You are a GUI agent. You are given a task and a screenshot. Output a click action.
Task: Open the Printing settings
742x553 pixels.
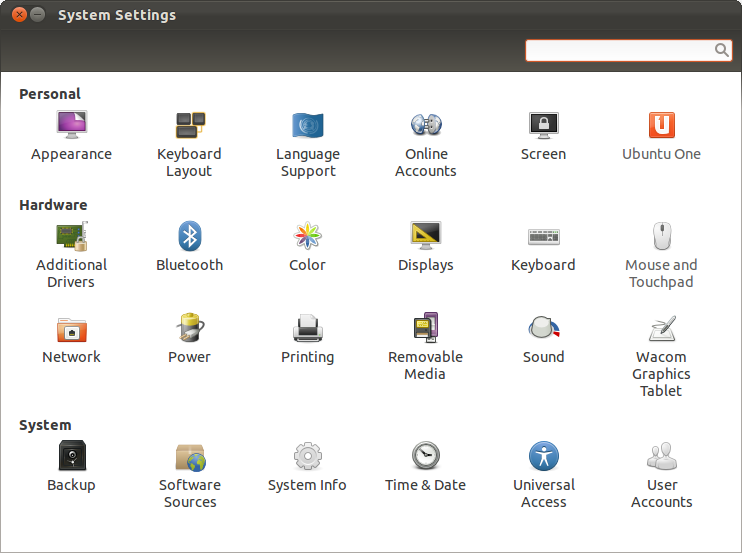click(307, 329)
